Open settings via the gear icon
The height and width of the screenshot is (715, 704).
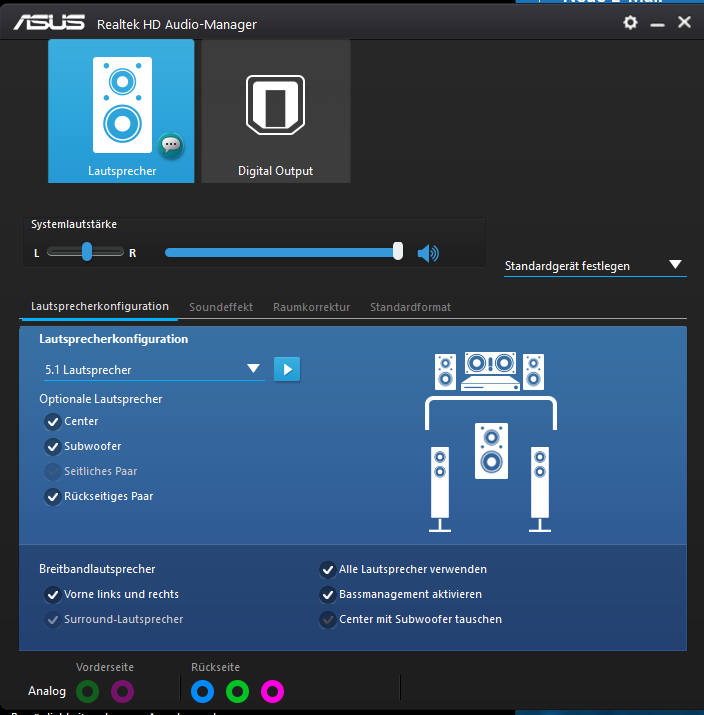click(x=630, y=22)
